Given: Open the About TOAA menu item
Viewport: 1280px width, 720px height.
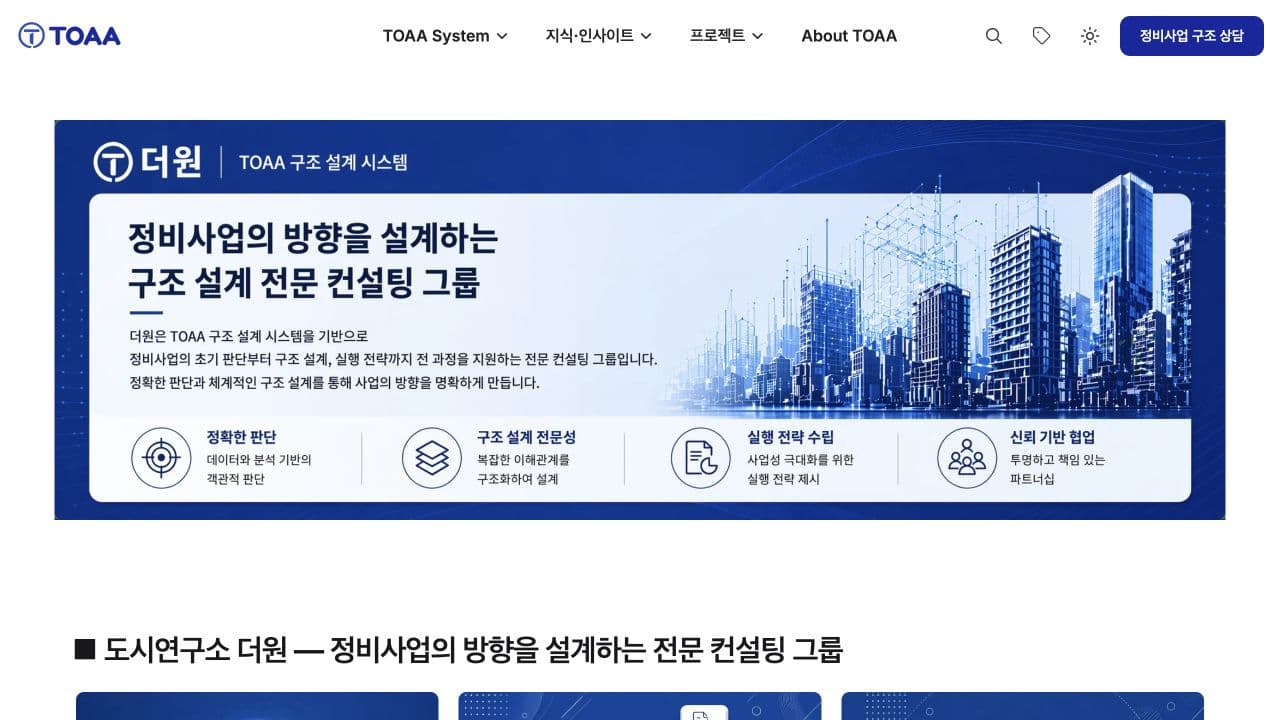Looking at the screenshot, I should (849, 36).
